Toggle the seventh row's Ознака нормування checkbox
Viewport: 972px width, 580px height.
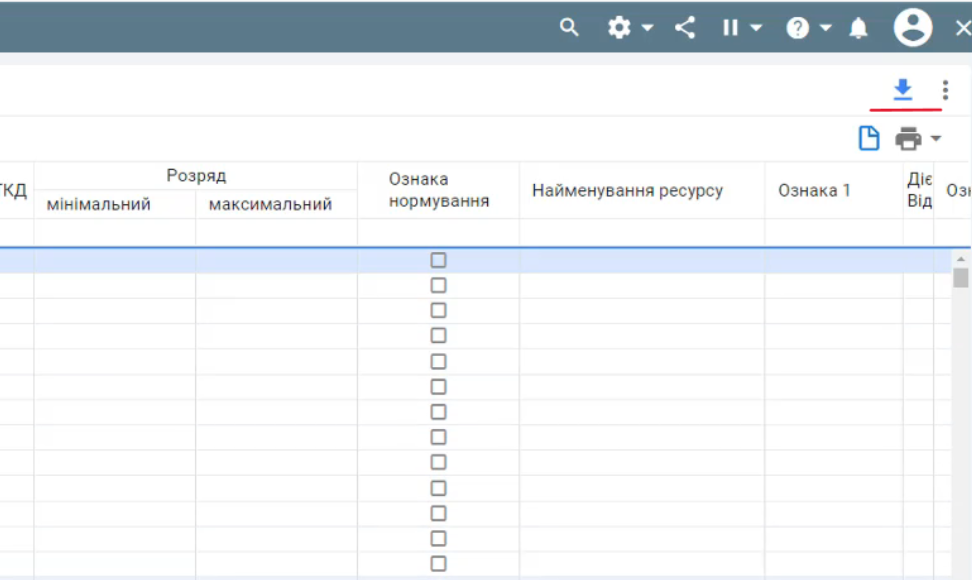tap(438, 411)
